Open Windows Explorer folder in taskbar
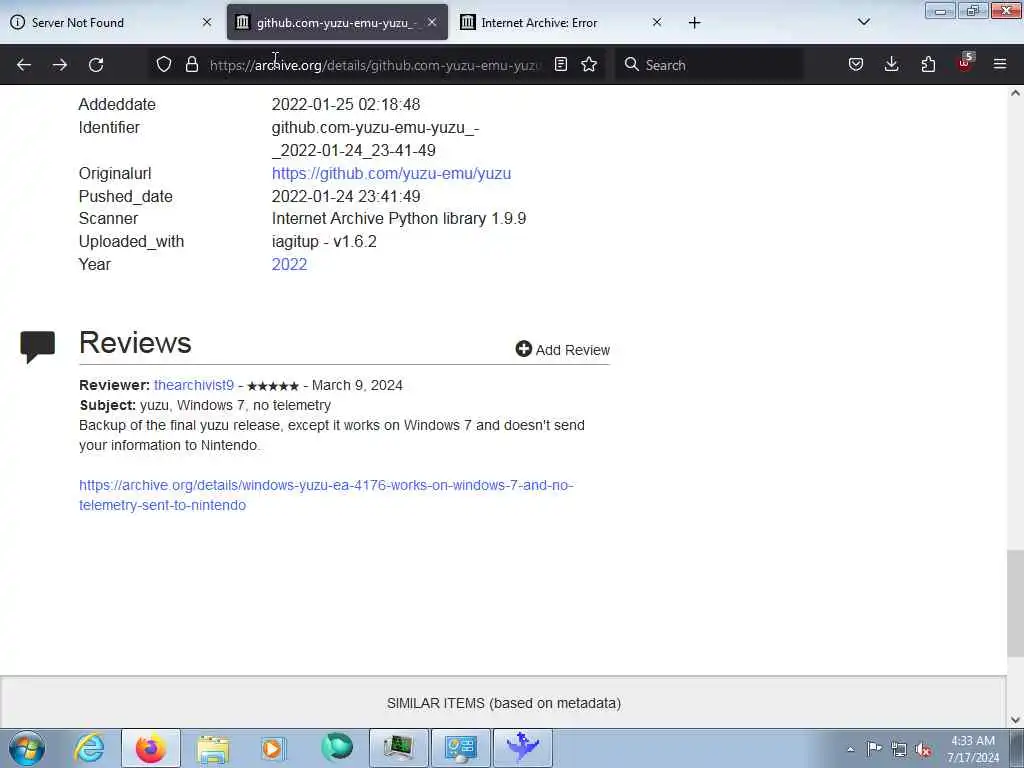 [213, 748]
